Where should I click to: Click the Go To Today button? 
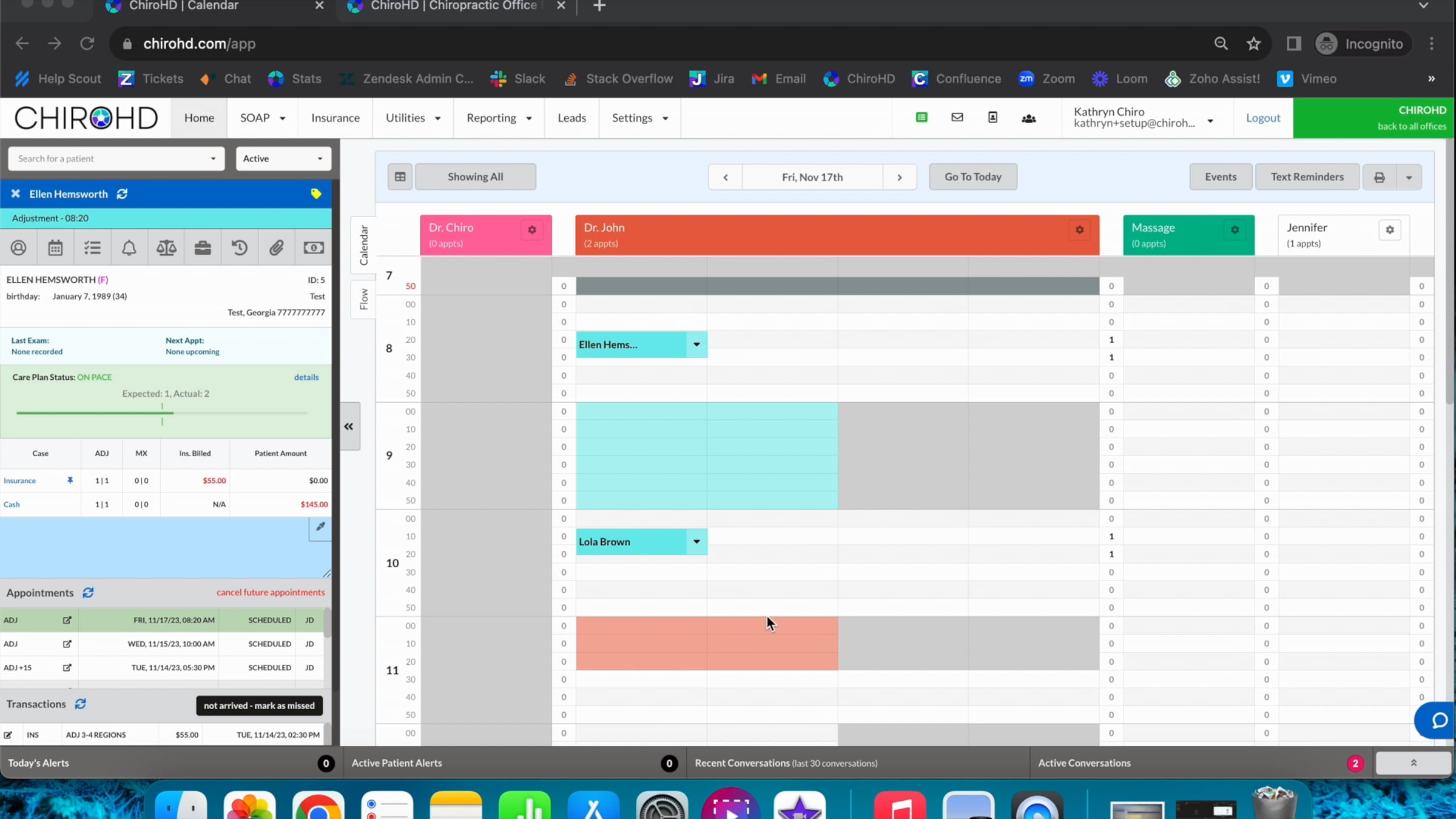point(973,177)
